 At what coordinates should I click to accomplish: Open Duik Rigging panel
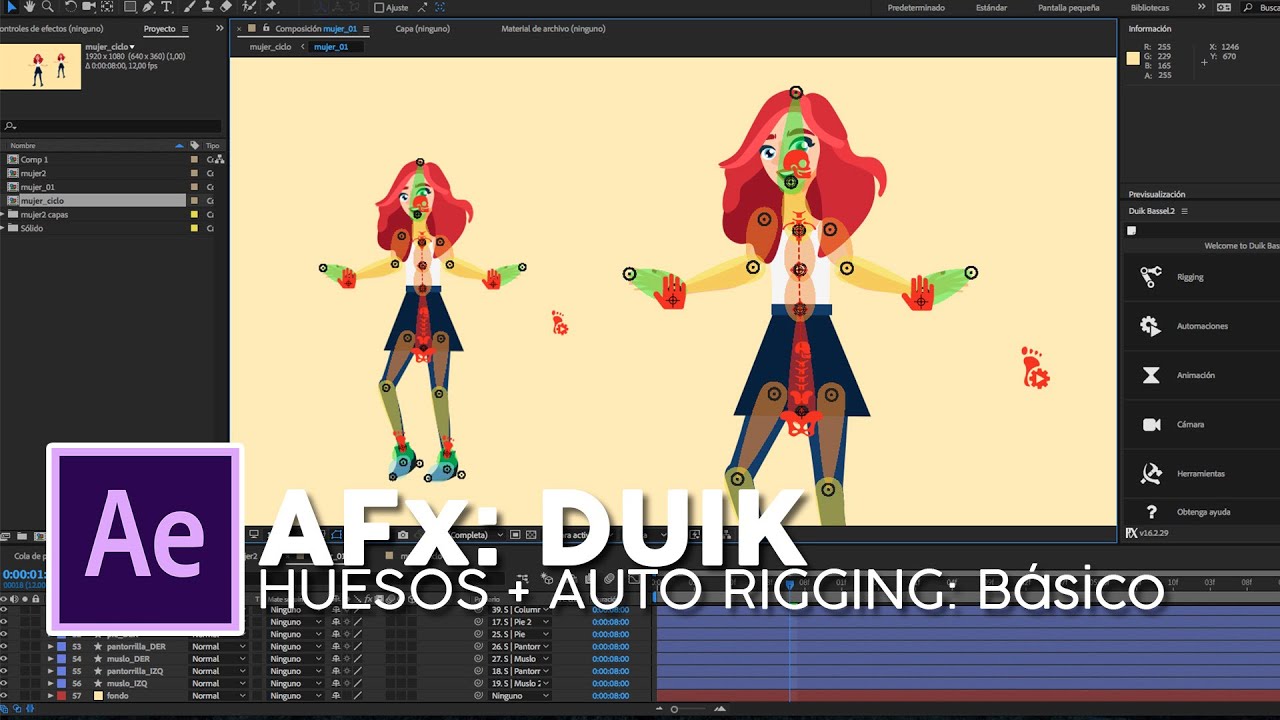pyautogui.click(x=1201, y=277)
